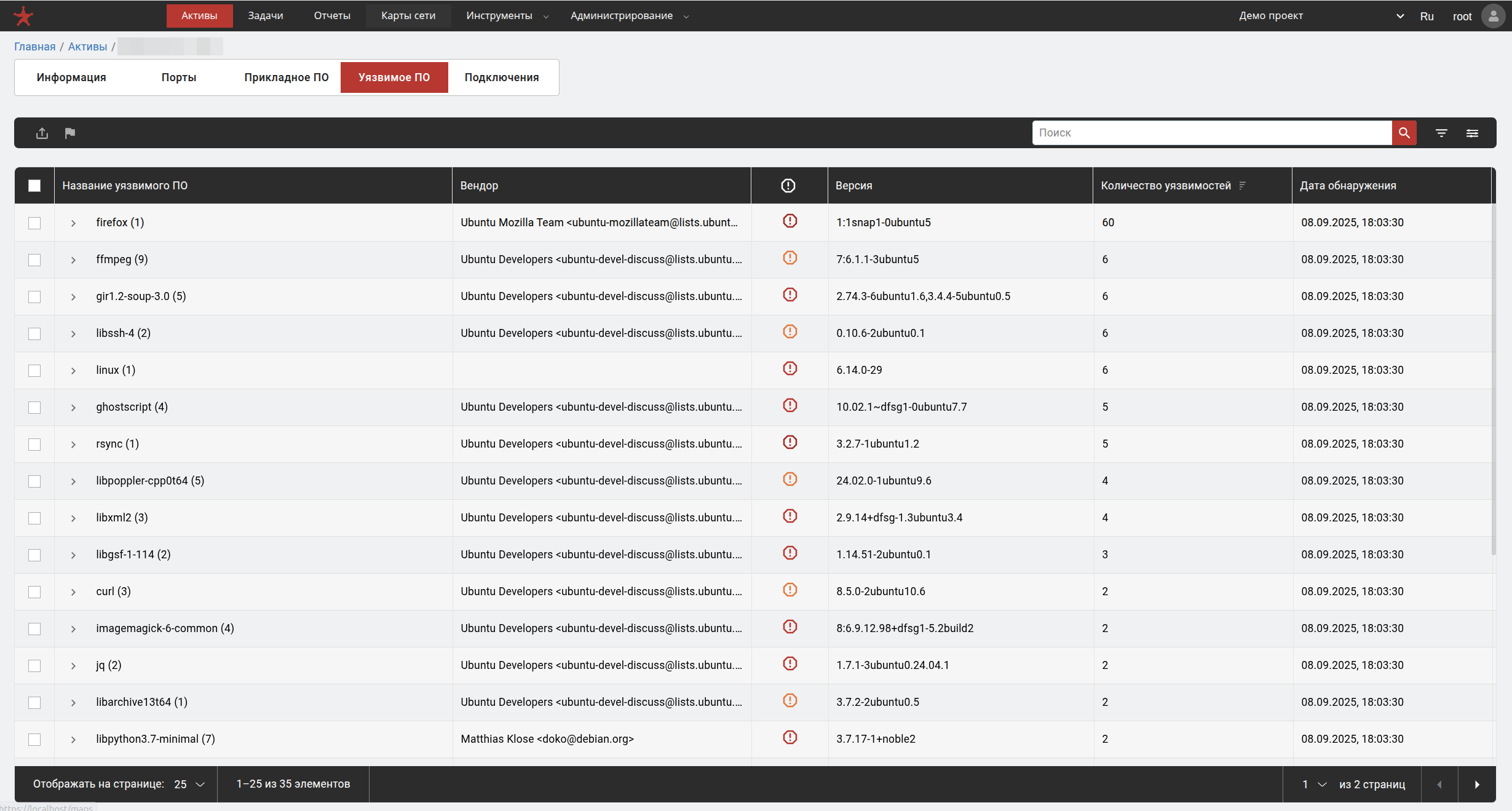This screenshot has width=1512, height=811.
Task: Check the ffmpeg row checkbox
Action: tap(34, 260)
